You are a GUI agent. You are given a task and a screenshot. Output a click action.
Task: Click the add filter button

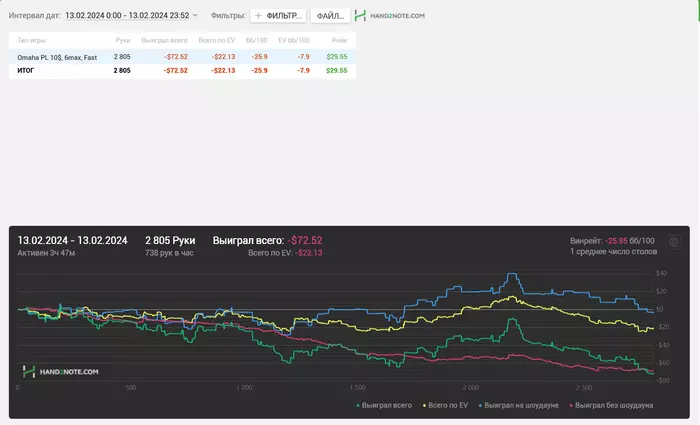tap(278, 16)
